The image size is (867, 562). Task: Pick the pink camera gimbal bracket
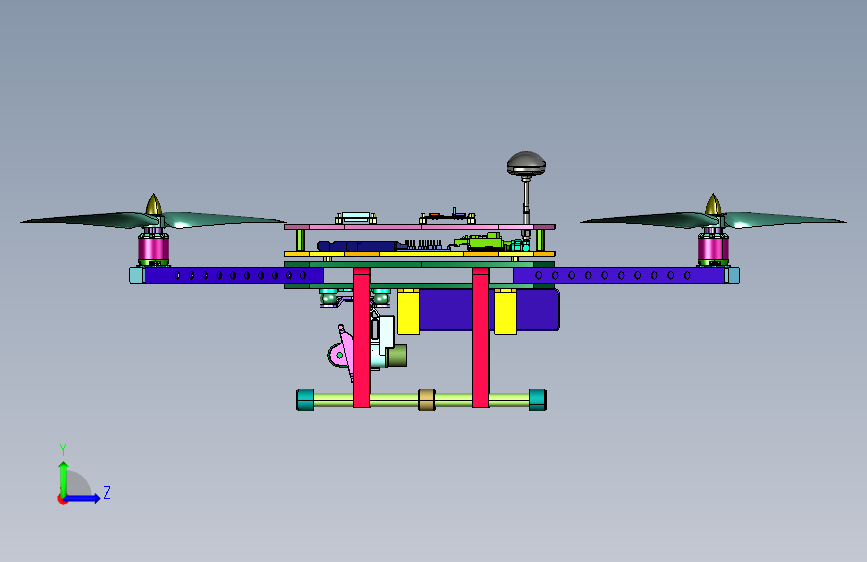pos(346,352)
